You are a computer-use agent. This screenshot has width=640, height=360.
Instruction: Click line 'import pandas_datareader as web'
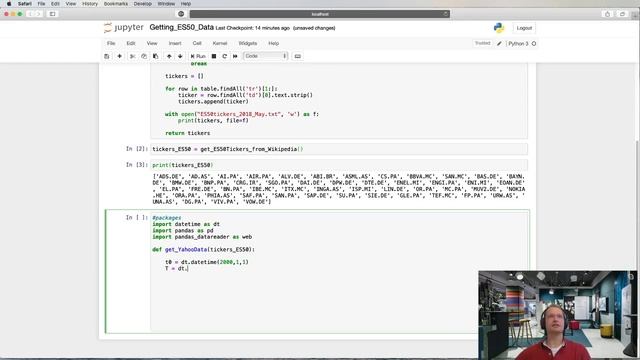(202, 237)
